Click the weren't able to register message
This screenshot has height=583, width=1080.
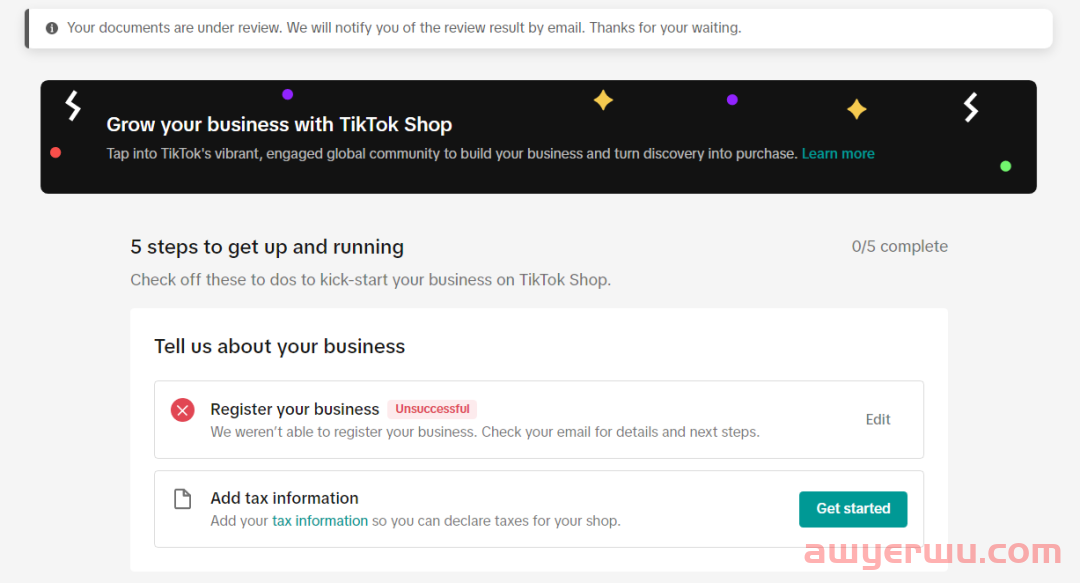(x=485, y=432)
